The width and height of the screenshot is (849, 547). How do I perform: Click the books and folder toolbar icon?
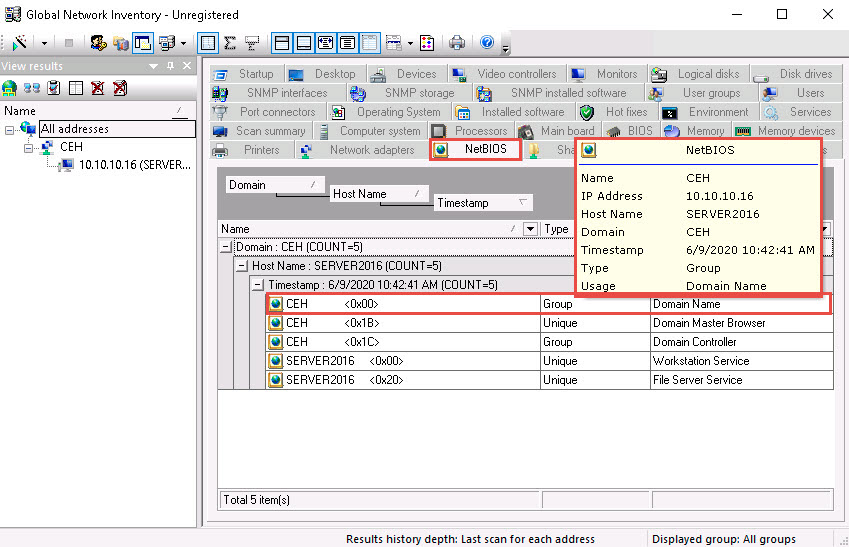(x=120, y=43)
